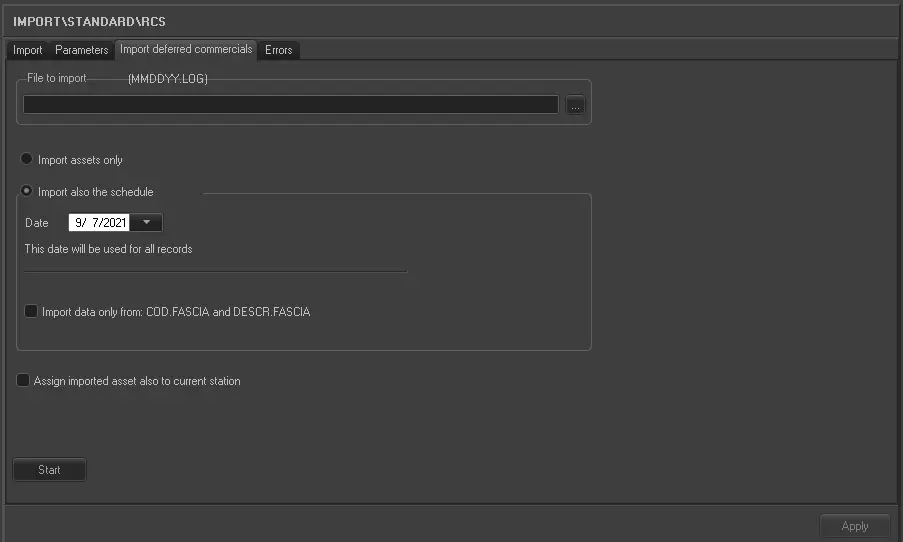Open the date picker dropdown arrow
This screenshot has width=903, height=542.
[146, 223]
